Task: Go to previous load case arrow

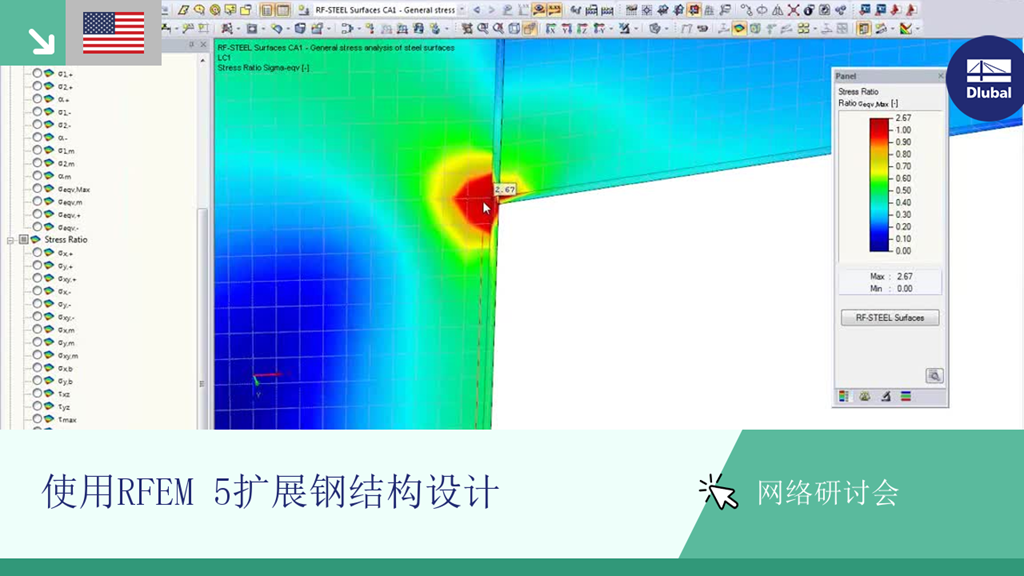Action: pos(477,10)
